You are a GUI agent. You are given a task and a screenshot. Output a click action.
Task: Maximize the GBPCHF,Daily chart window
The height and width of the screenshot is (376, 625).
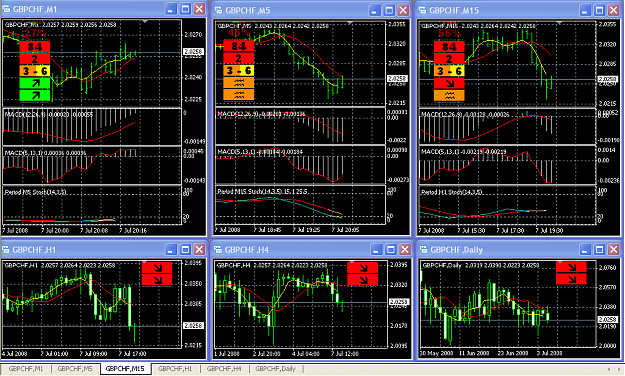point(599,250)
